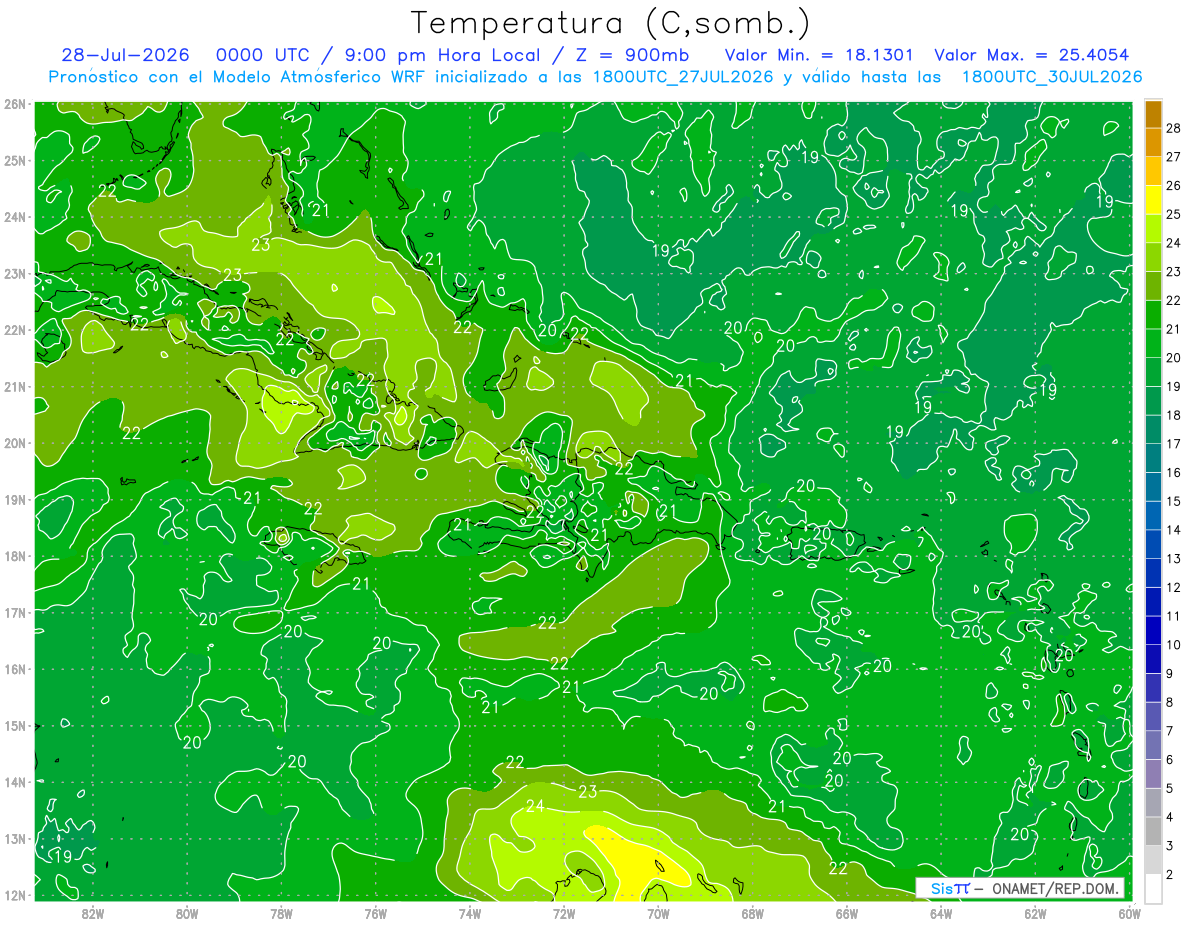Click the '70W' longitude axis label
The image size is (1200, 927).
pyautogui.click(x=658, y=912)
